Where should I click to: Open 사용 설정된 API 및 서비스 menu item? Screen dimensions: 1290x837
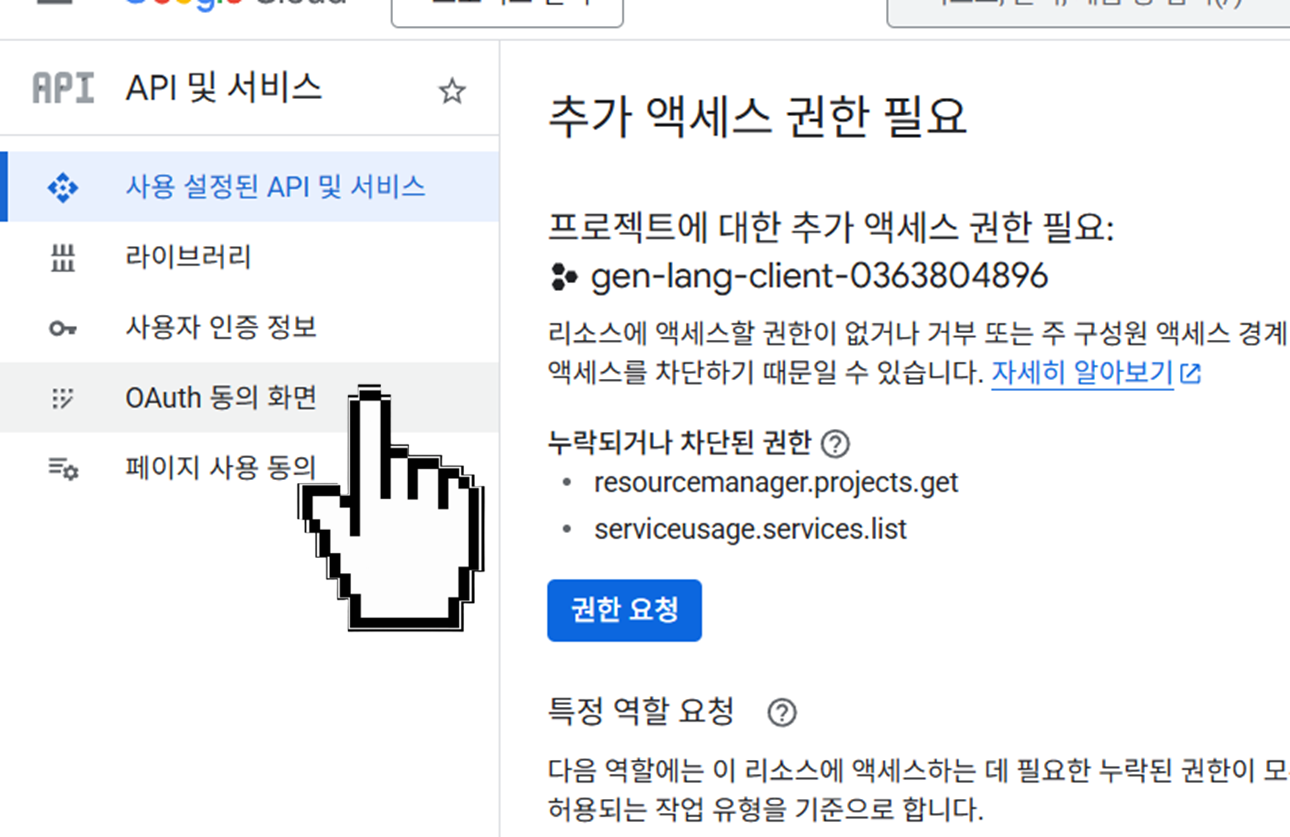coord(250,187)
